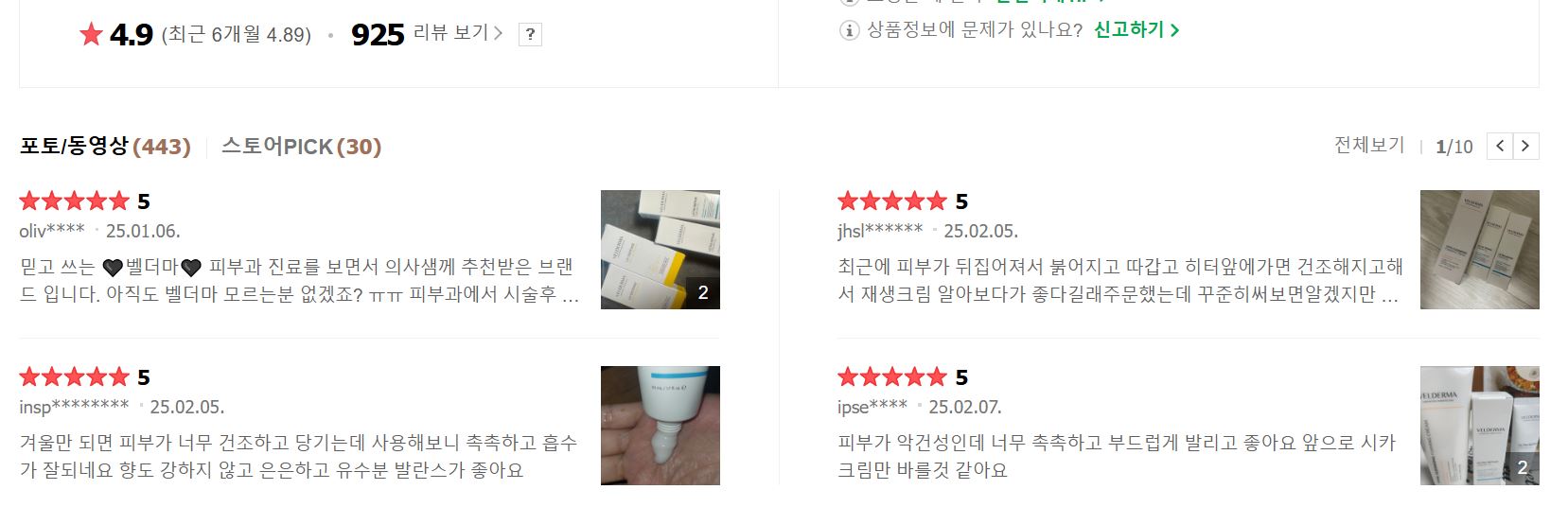Open ipse**** review photo thumbnail
1568x507 pixels.
(1479, 426)
